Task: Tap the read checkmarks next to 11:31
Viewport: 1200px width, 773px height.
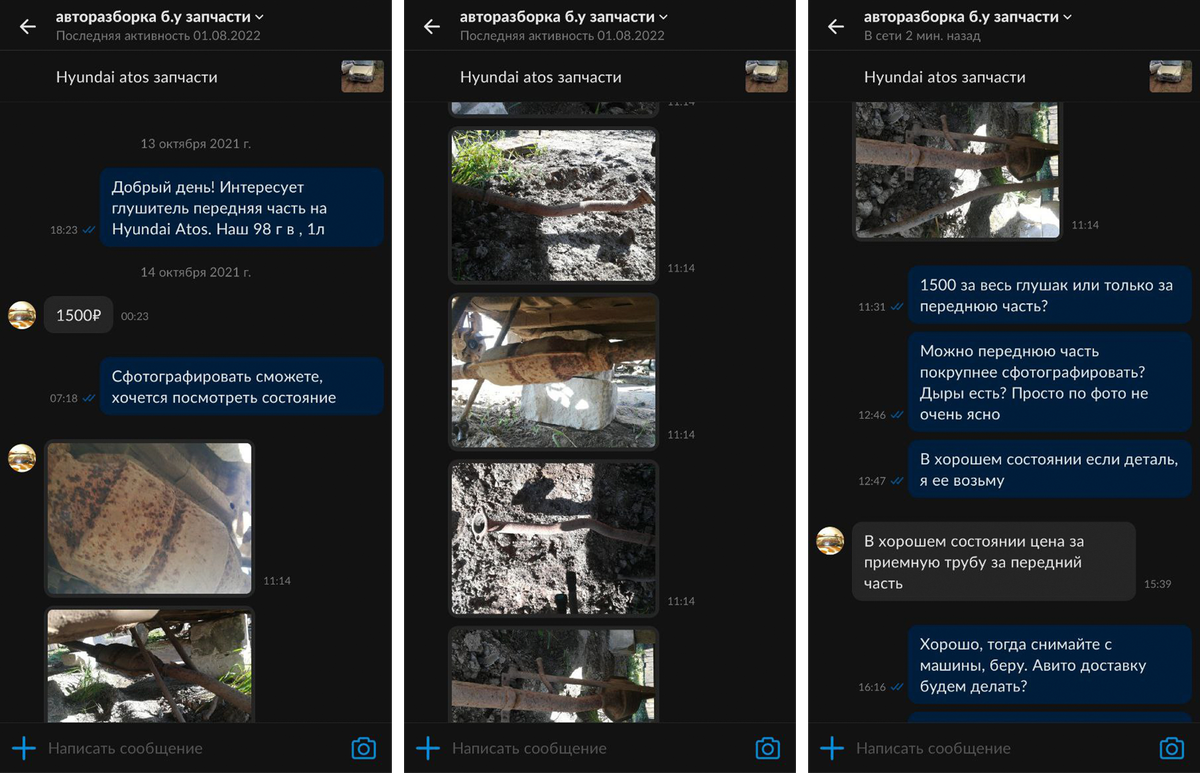Action: coord(897,307)
